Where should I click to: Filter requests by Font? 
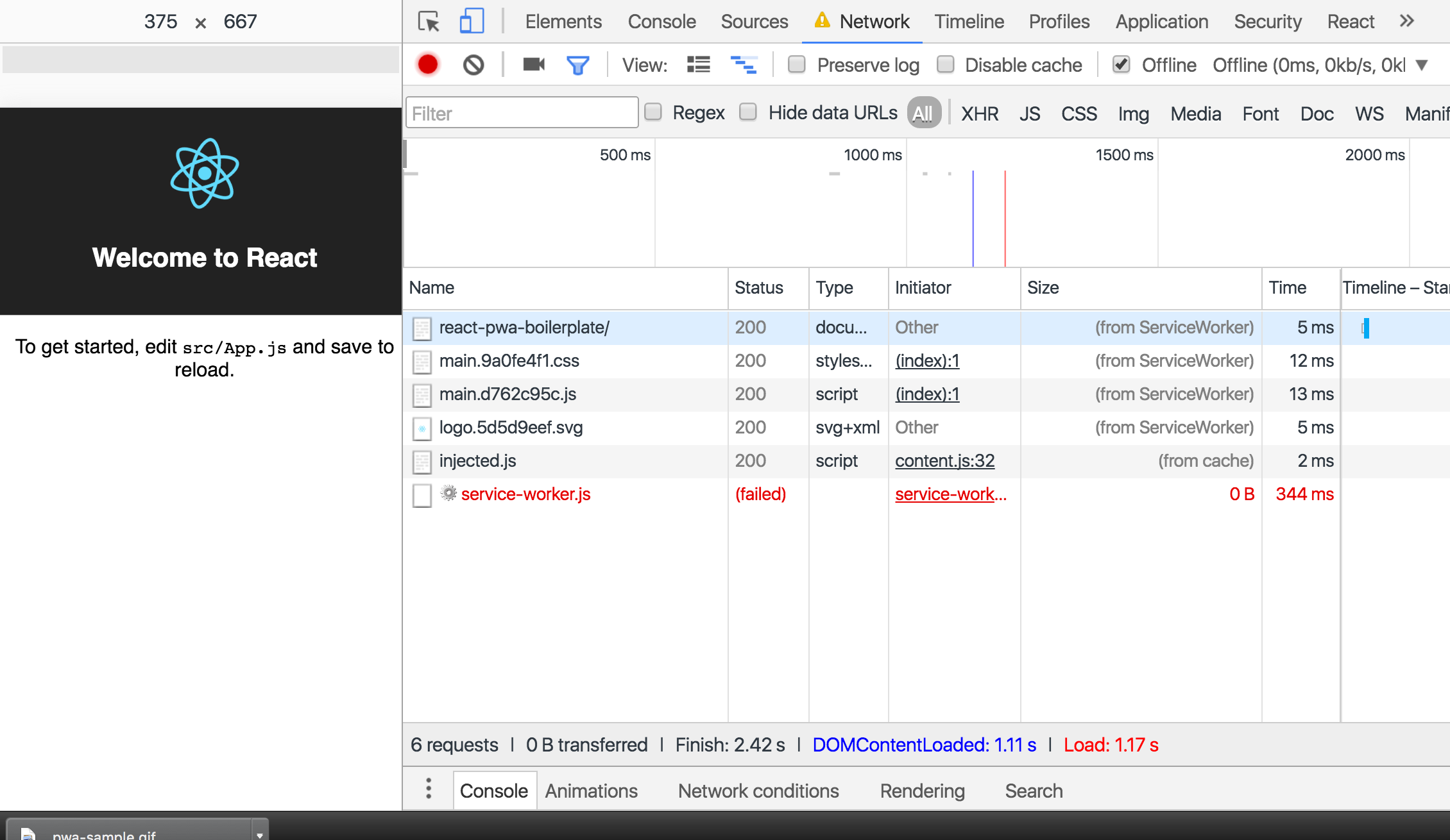click(x=1260, y=113)
